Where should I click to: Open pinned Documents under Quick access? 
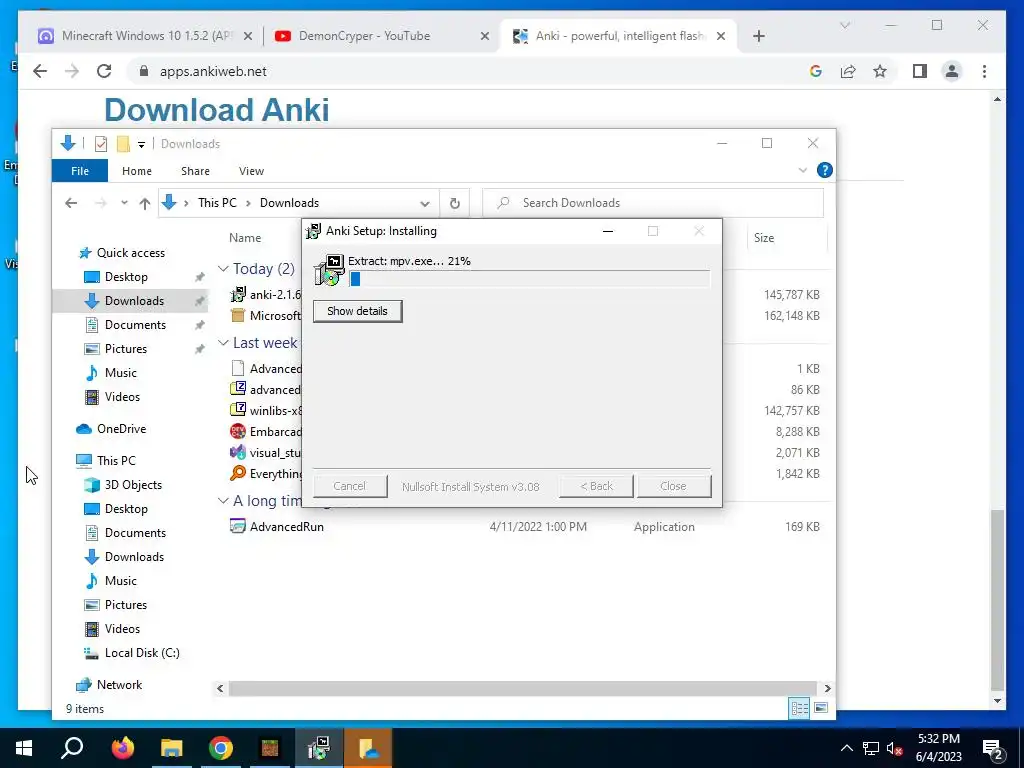(135, 325)
